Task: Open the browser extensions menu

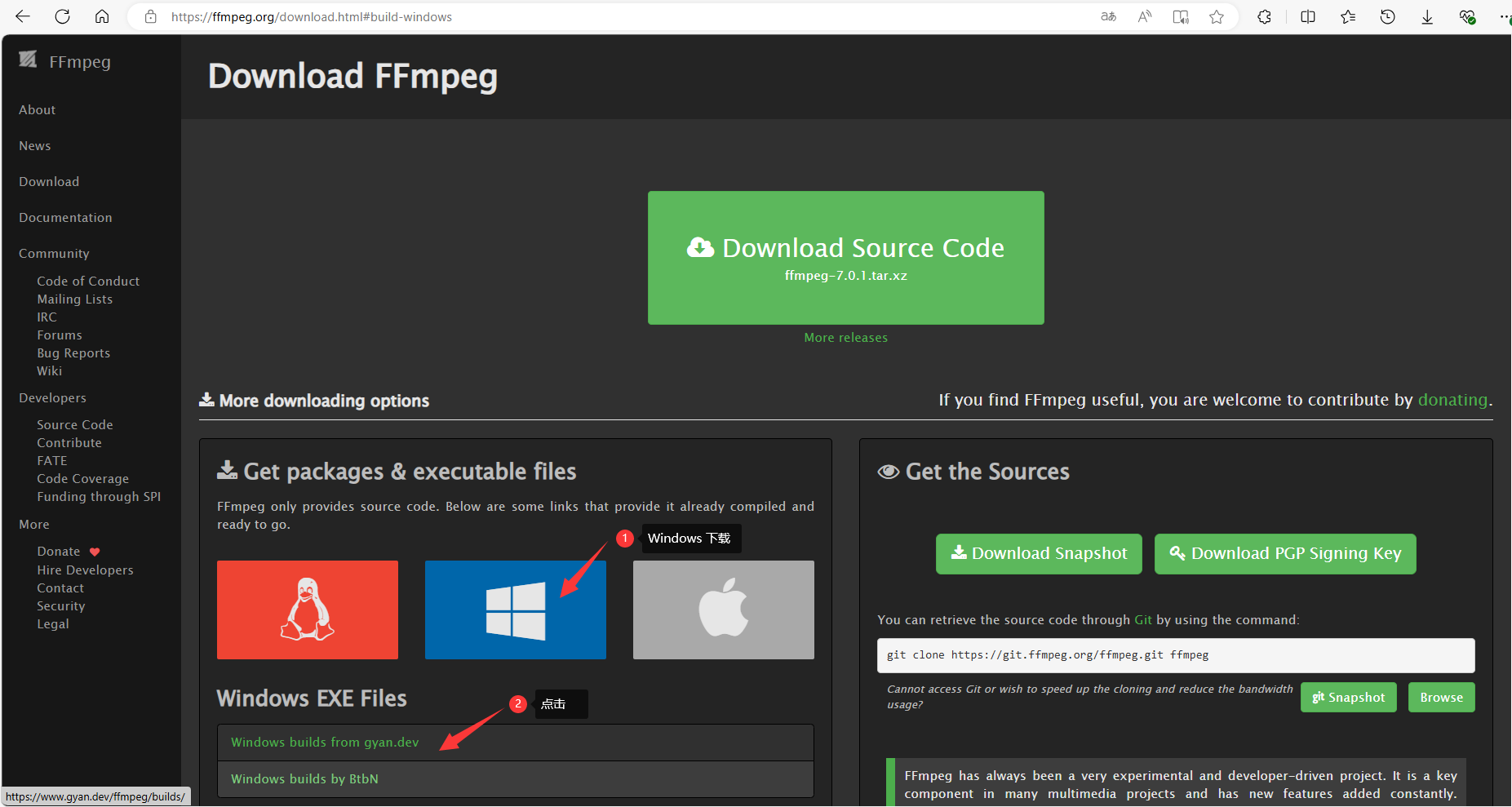Action: pos(1264,16)
